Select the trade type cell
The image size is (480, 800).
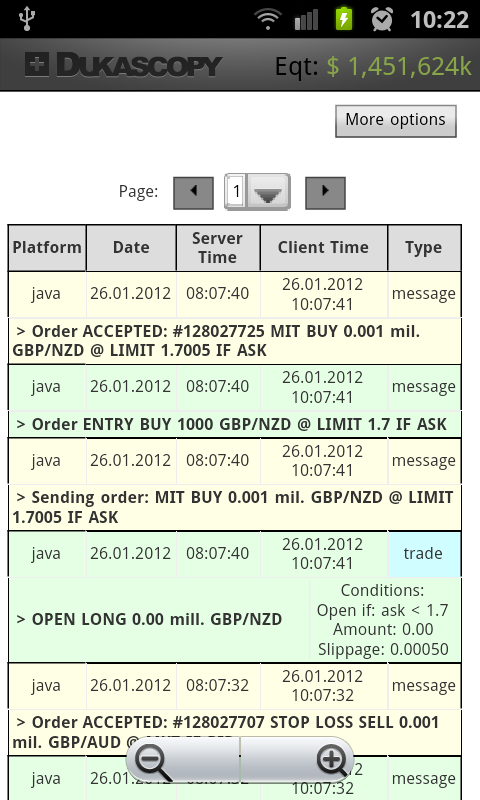tap(423, 554)
